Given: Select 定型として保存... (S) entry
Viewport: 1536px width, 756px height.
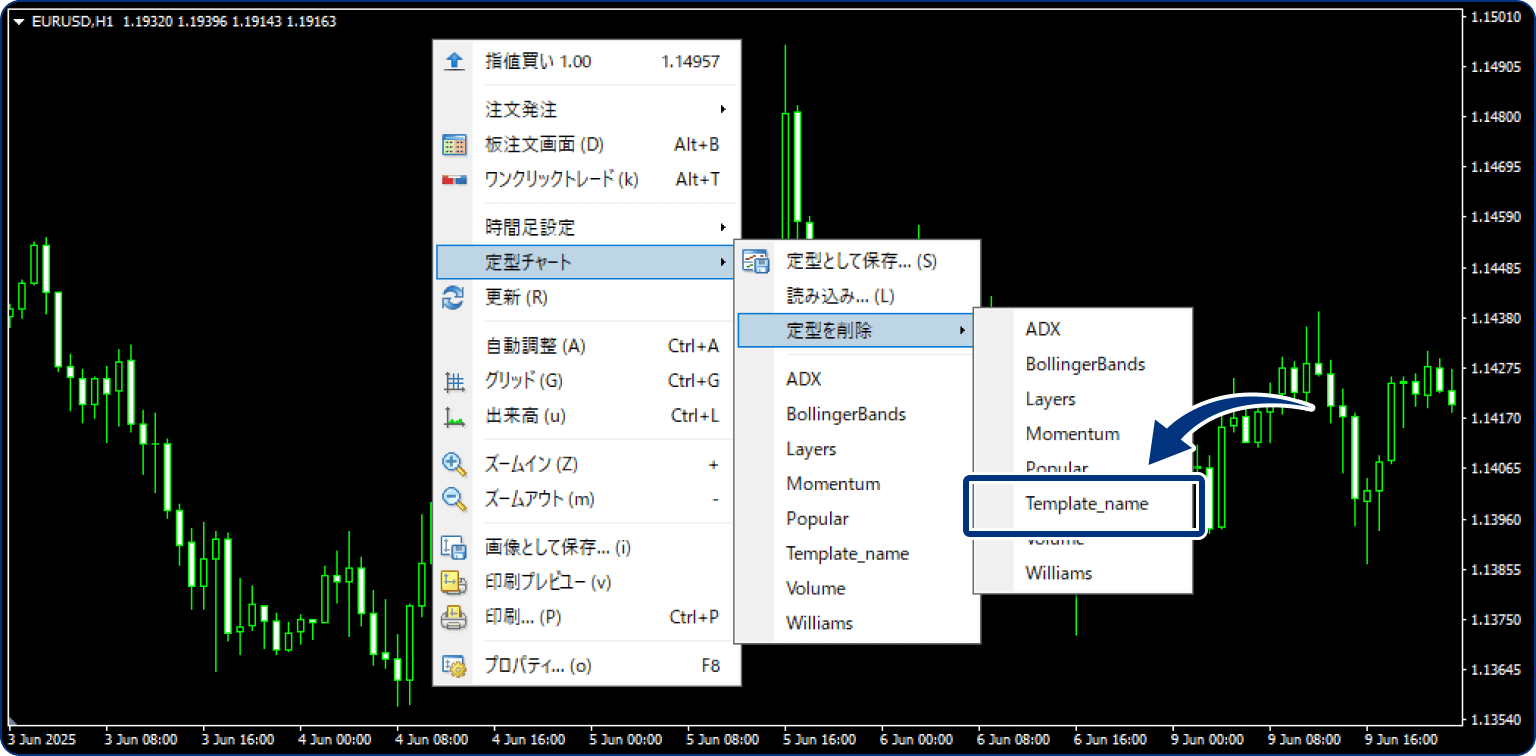Looking at the screenshot, I should [857, 262].
